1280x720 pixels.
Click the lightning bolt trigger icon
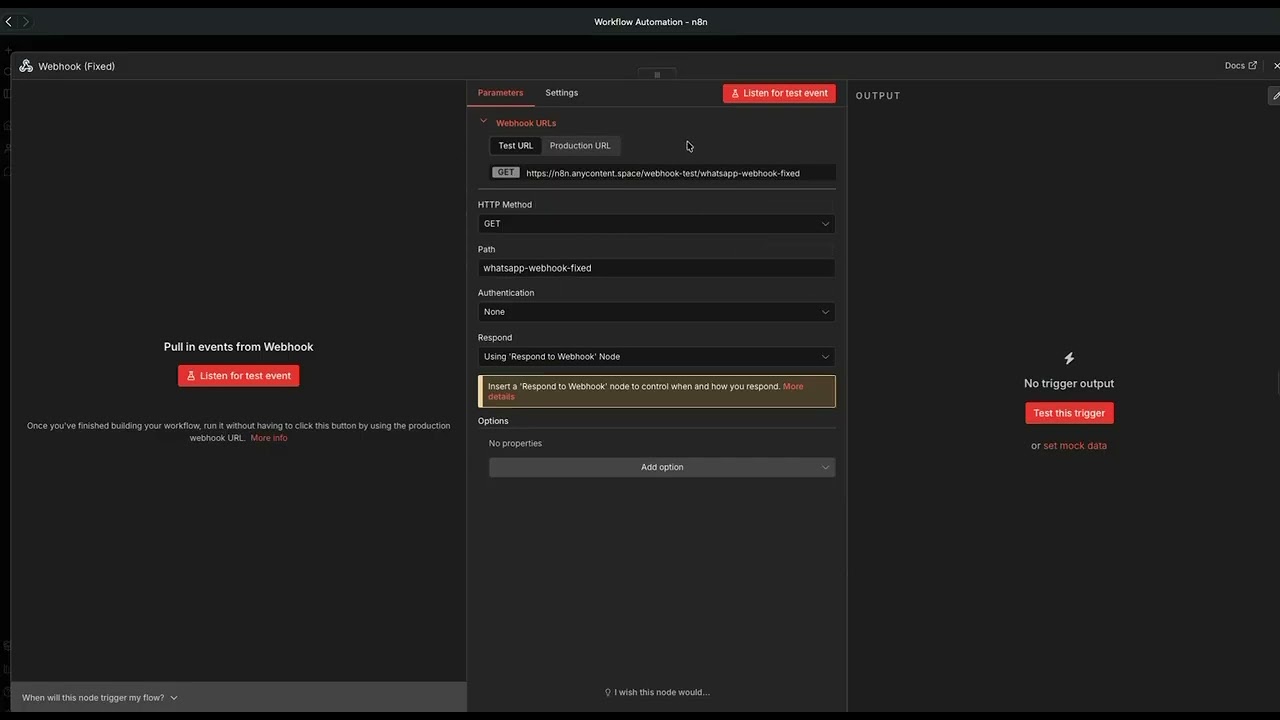click(x=1069, y=358)
